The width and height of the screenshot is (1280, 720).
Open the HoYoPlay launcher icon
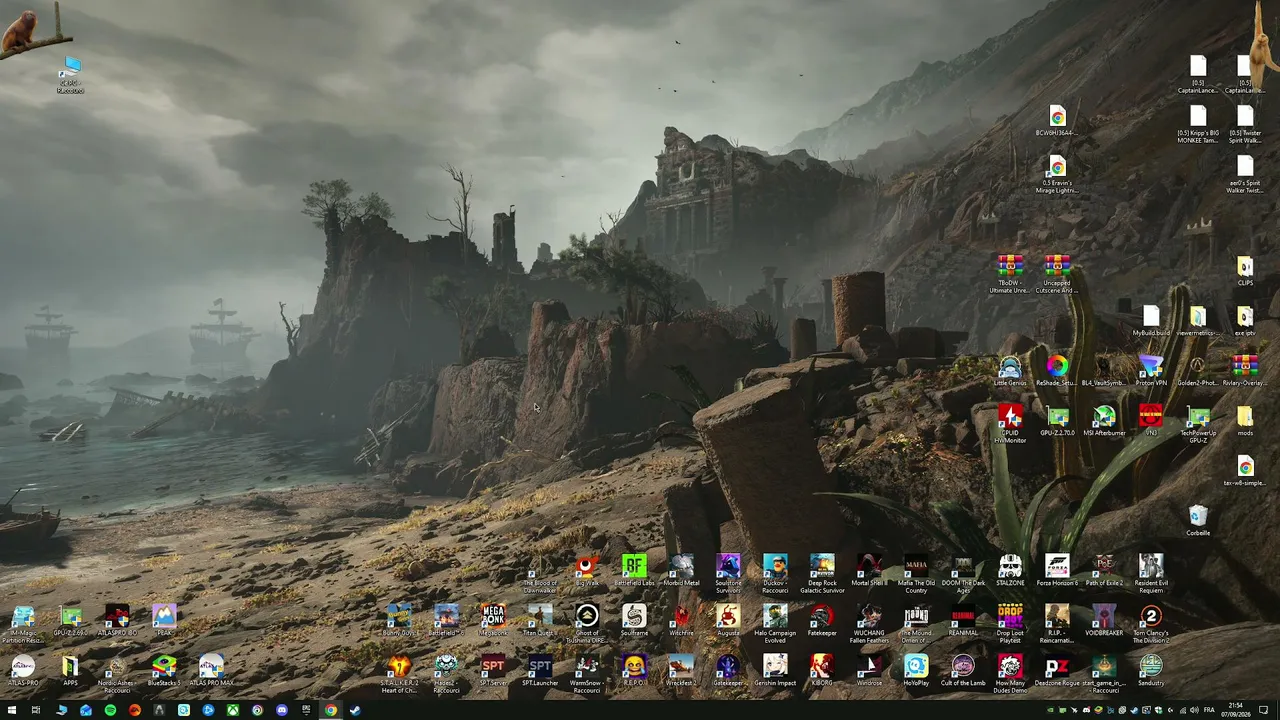click(x=916, y=671)
